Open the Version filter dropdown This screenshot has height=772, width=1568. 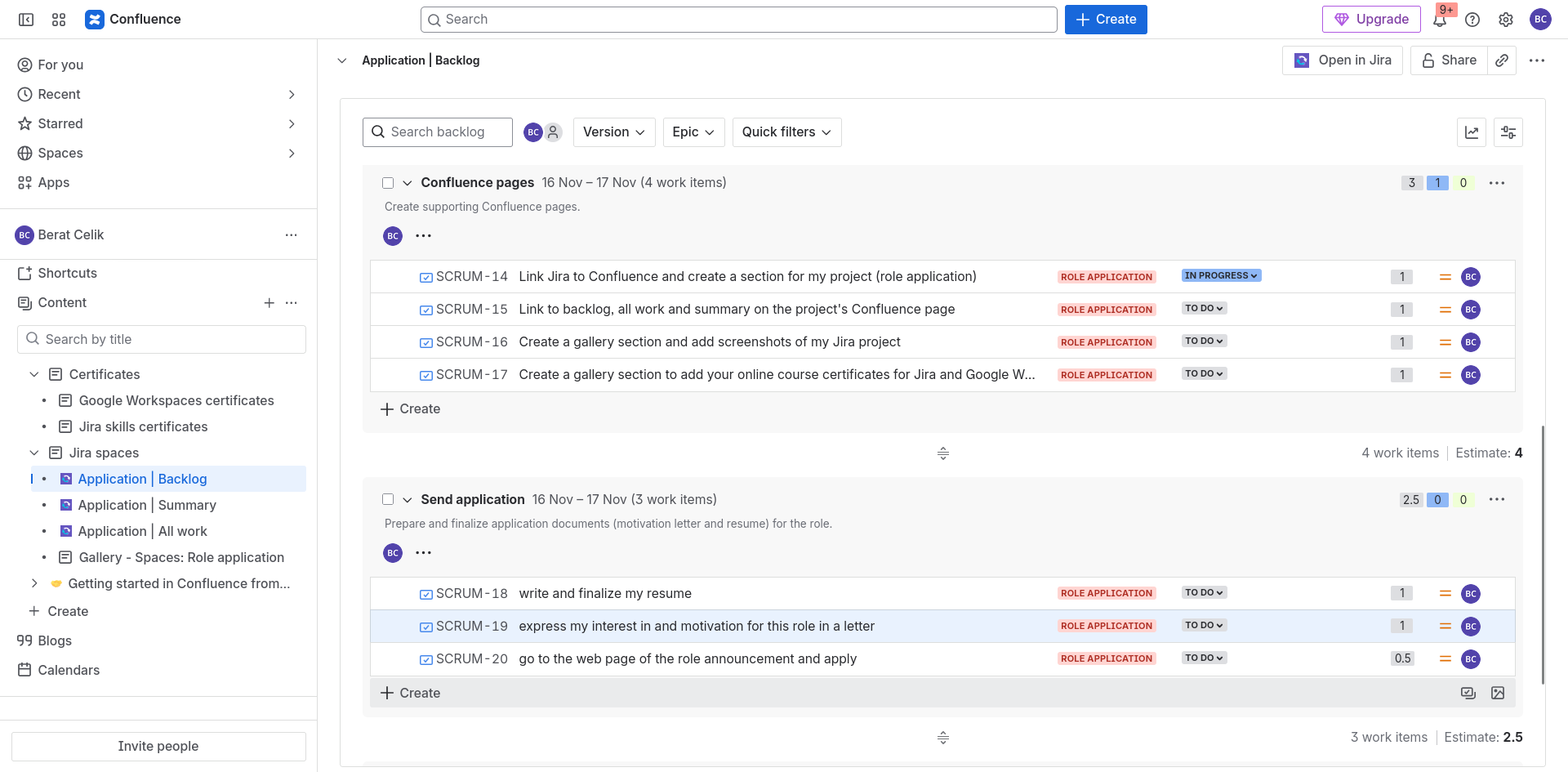click(x=613, y=132)
